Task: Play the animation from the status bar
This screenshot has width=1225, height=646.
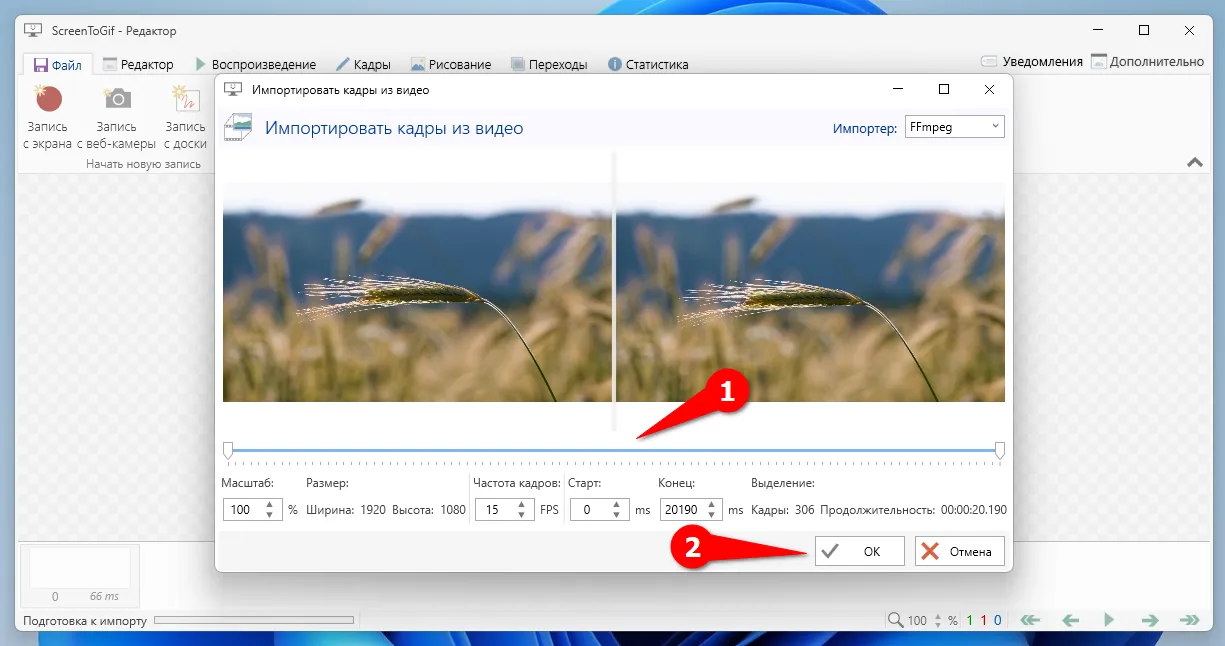Action: pyautogui.click(x=1107, y=619)
